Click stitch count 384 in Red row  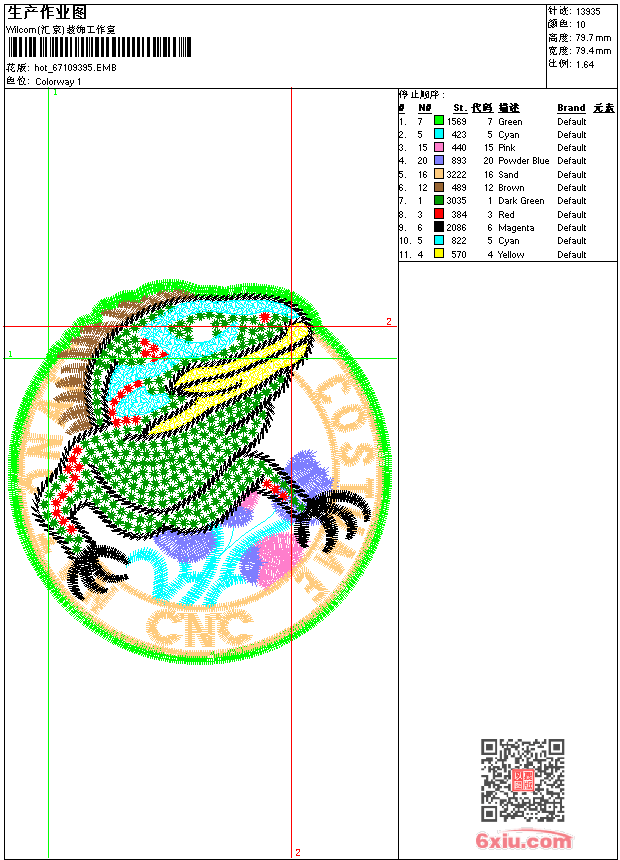[x=459, y=214]
